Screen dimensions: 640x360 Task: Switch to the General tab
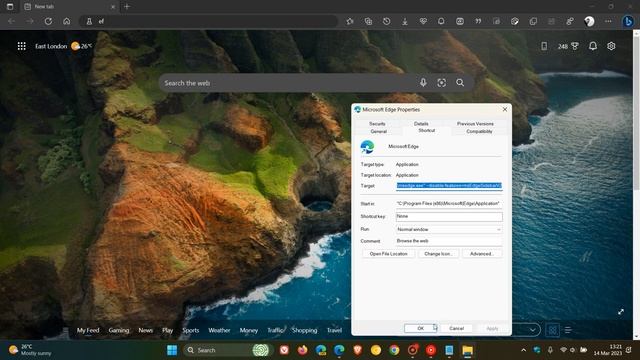pyautogui.click(x=378, y=131)
